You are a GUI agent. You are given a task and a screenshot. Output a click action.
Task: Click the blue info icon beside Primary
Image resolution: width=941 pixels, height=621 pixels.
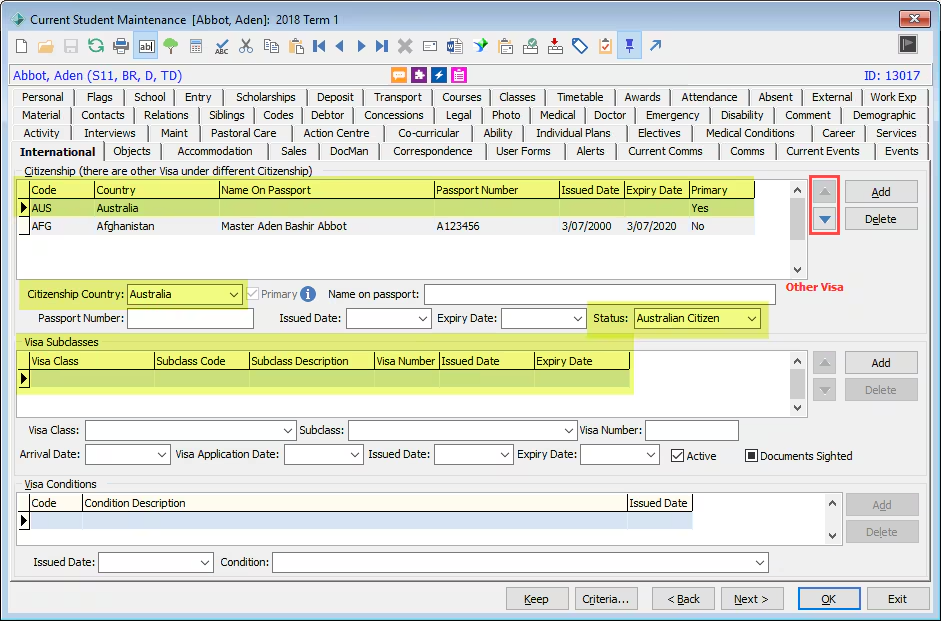tap(308, 294)
